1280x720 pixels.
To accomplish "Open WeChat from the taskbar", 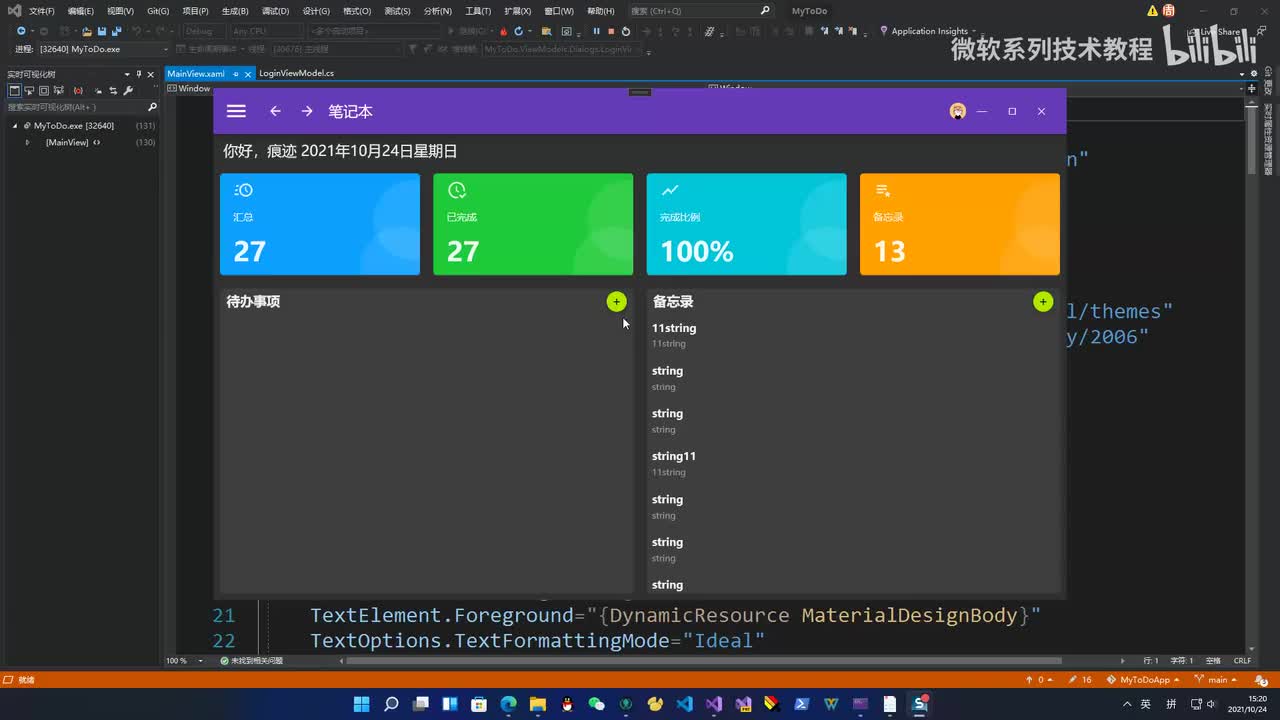I will coord(596,704).
